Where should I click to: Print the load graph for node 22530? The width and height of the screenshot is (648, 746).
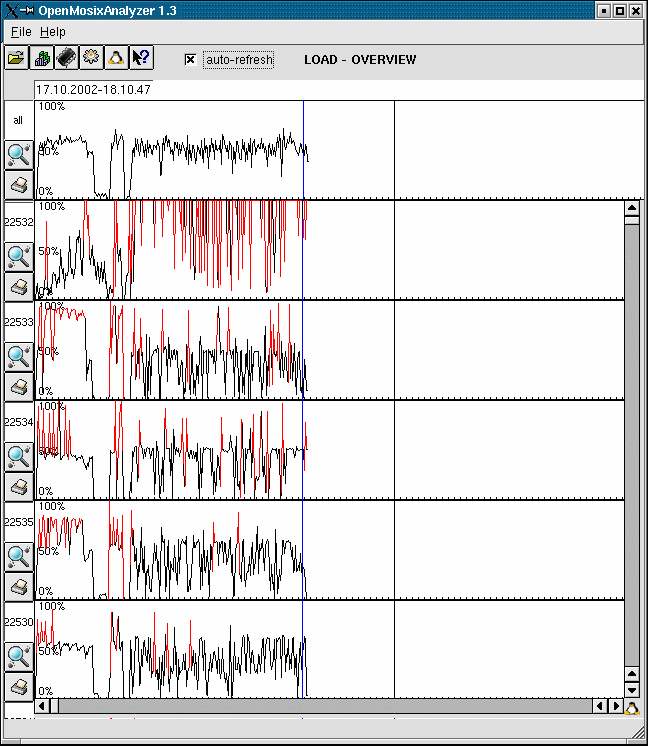(18, 686)
